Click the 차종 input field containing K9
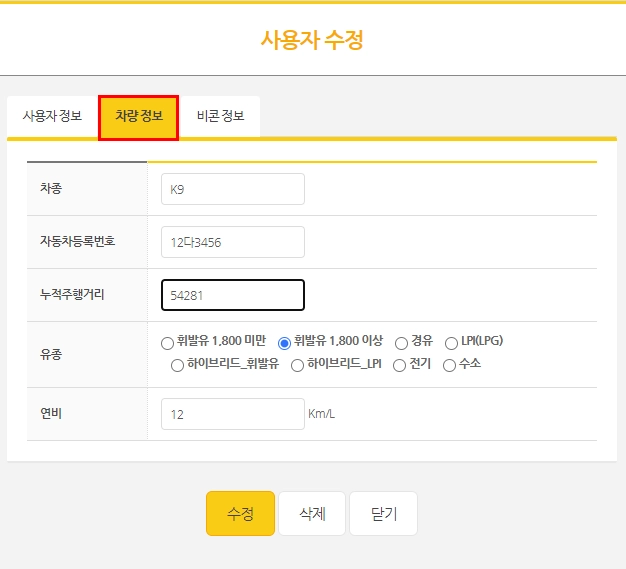626x569 pixels. 233,189
